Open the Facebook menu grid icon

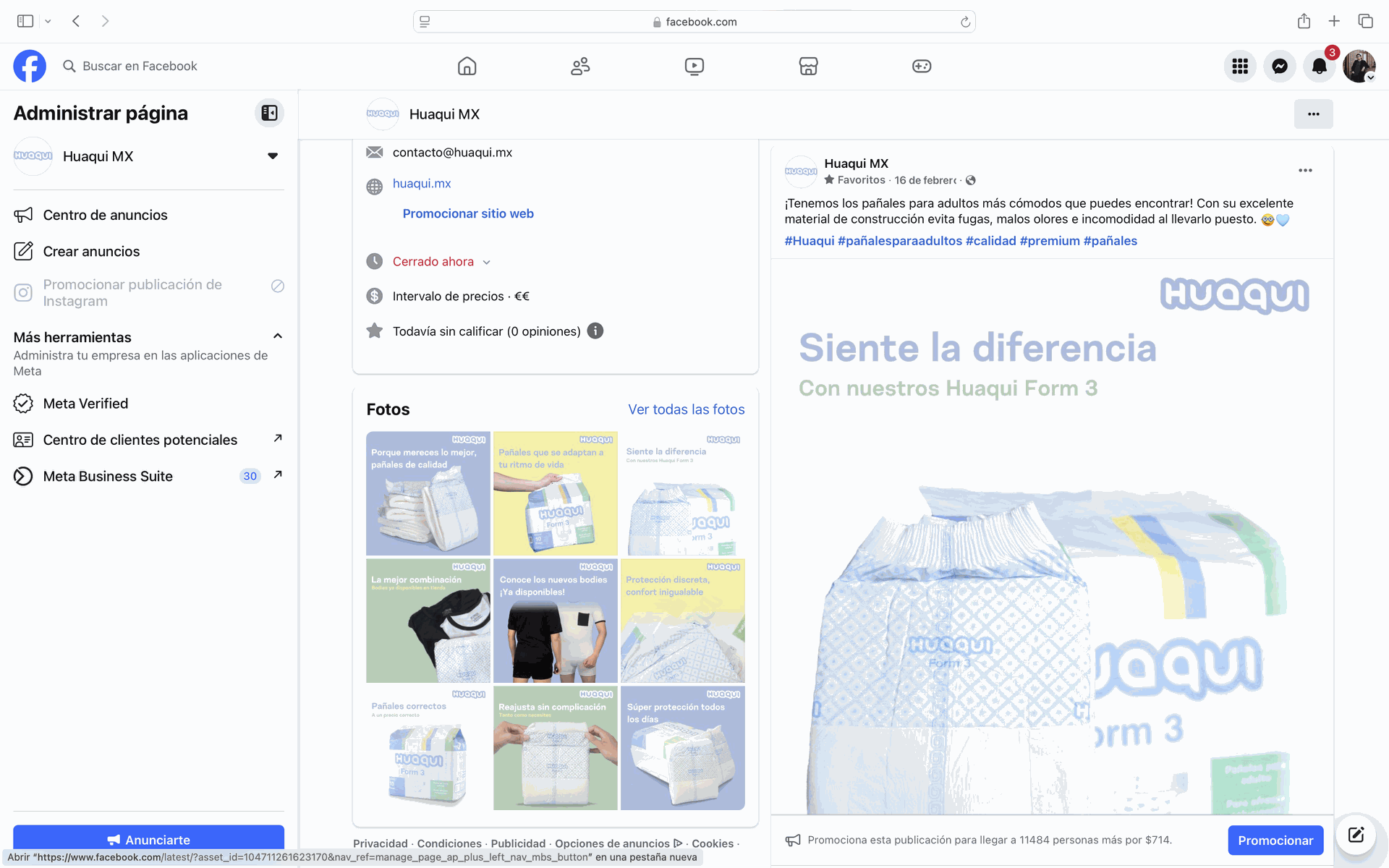coord(1240,67)
